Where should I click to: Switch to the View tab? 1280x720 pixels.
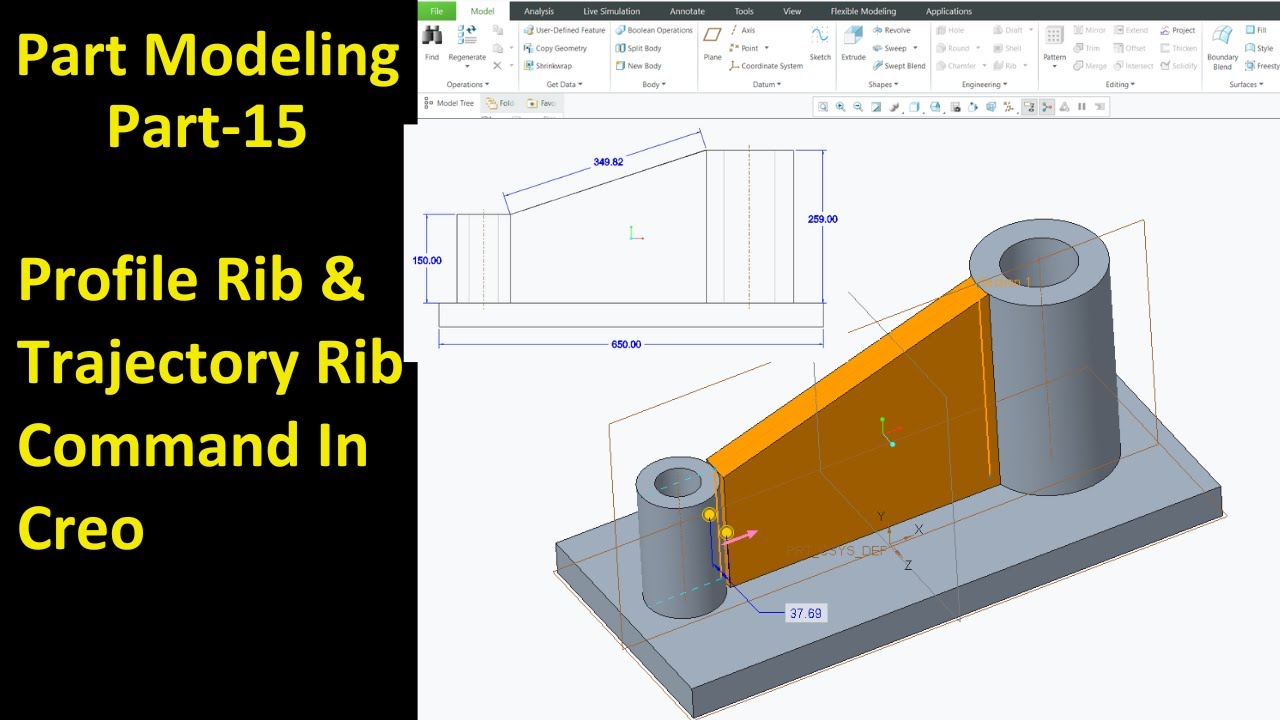(x=792, y=11)
